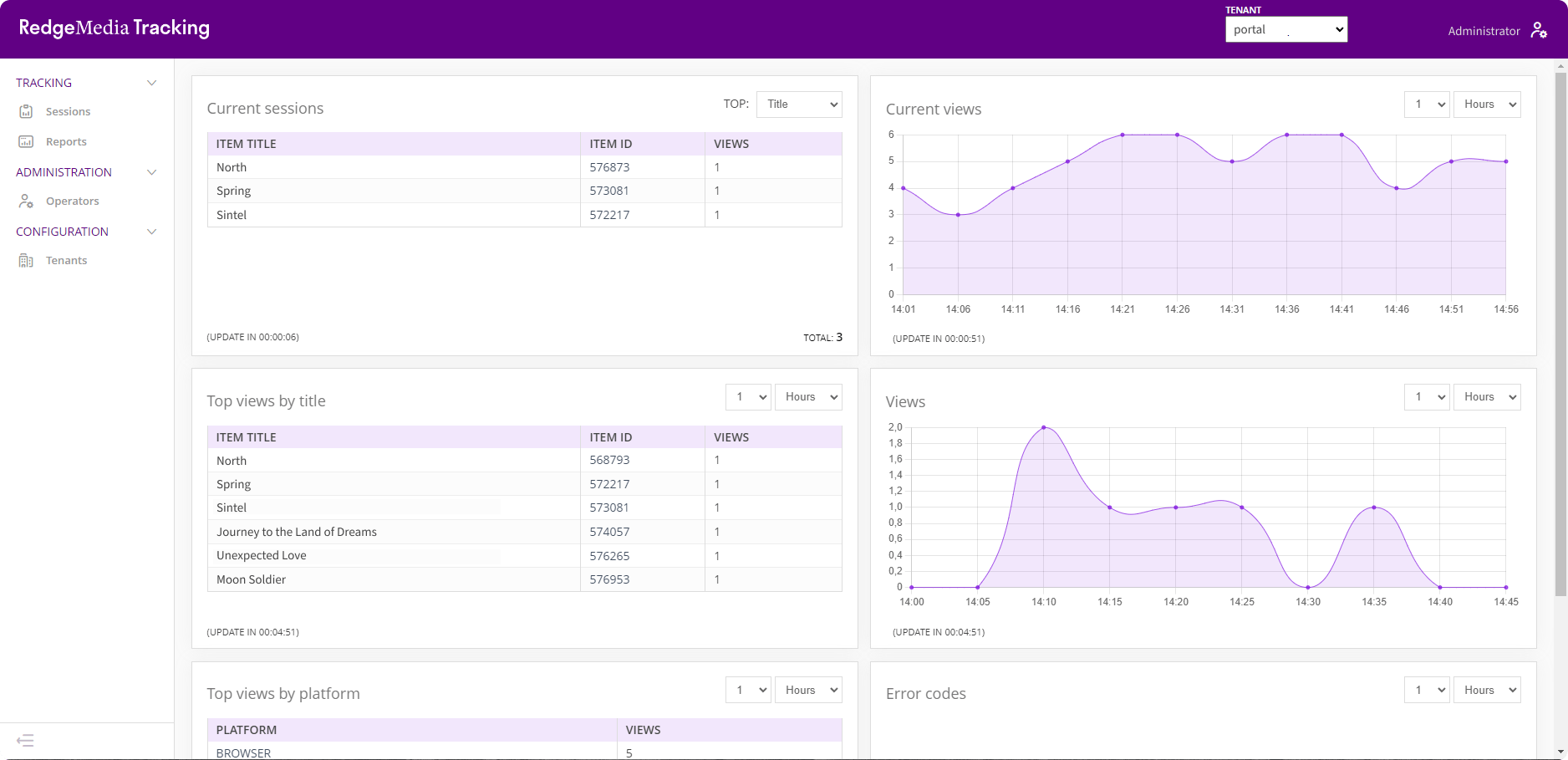The image size is (1568, 760).
Task: Open the number dropdown in Top views by platform
Action: coord(748,690)
